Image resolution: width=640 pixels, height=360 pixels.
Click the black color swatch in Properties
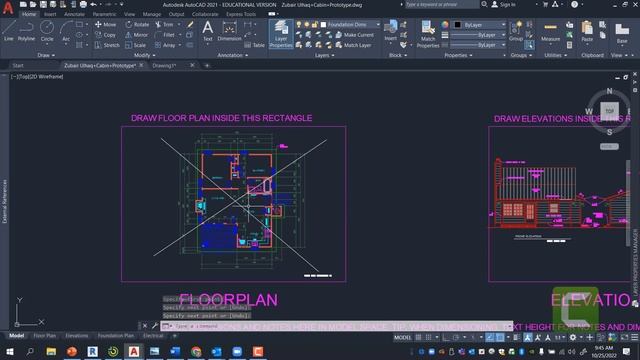(x=458, y=25)
